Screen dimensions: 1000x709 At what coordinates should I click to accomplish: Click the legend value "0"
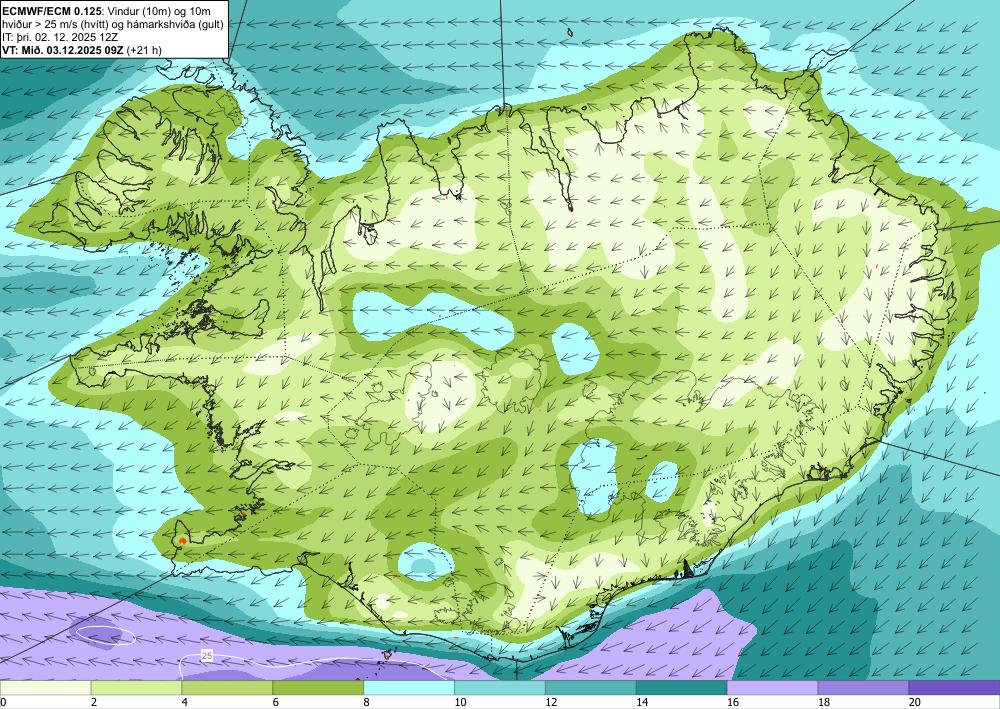[x=3, y=703]
